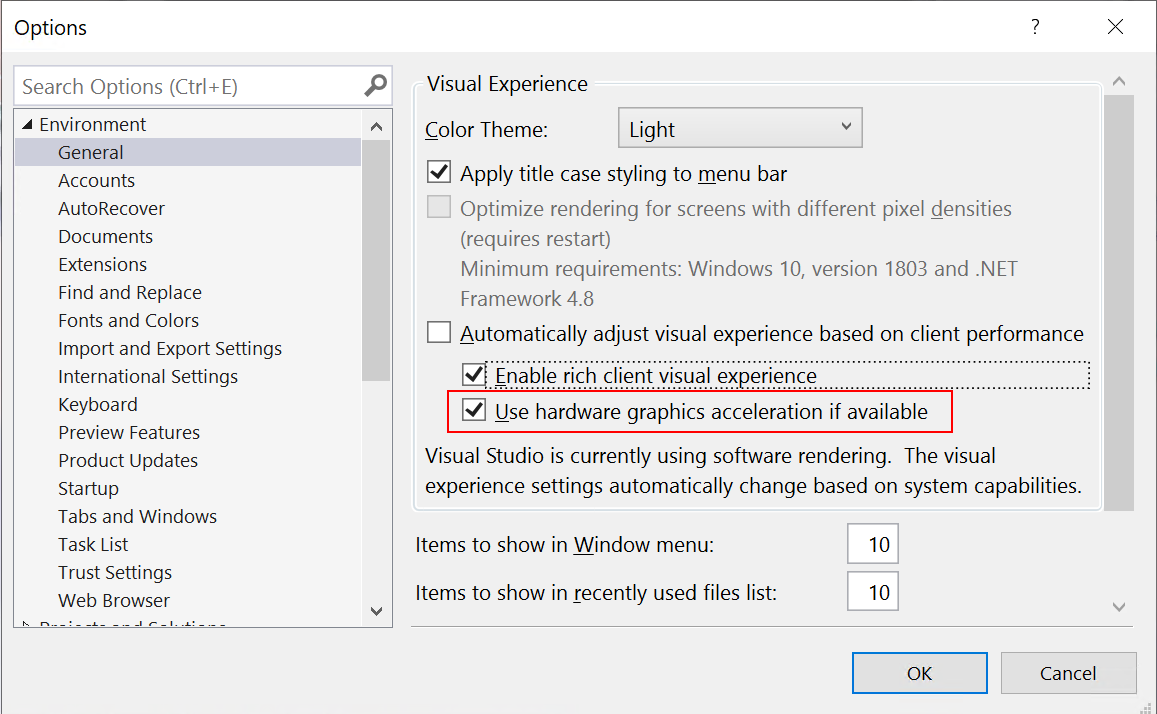Click Items to show in Window menu field
The height and width of the screenshot is (714, 1157).
click(x=873, y=544)
